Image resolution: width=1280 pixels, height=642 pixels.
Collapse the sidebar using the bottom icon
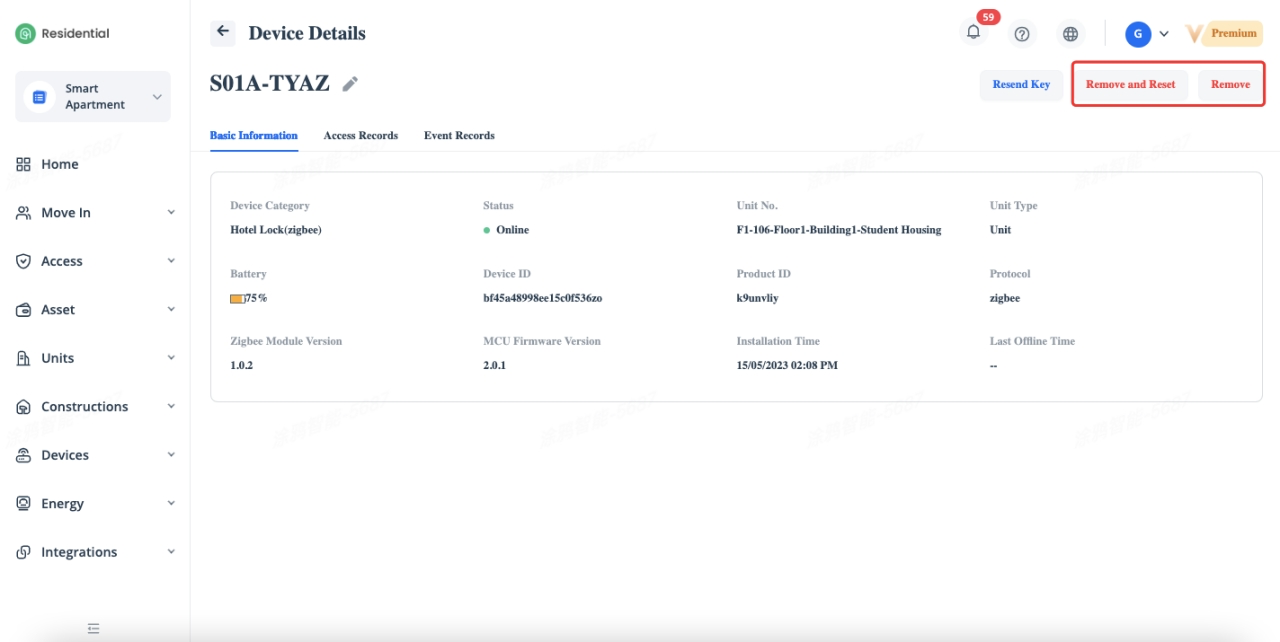click(93, 629)
